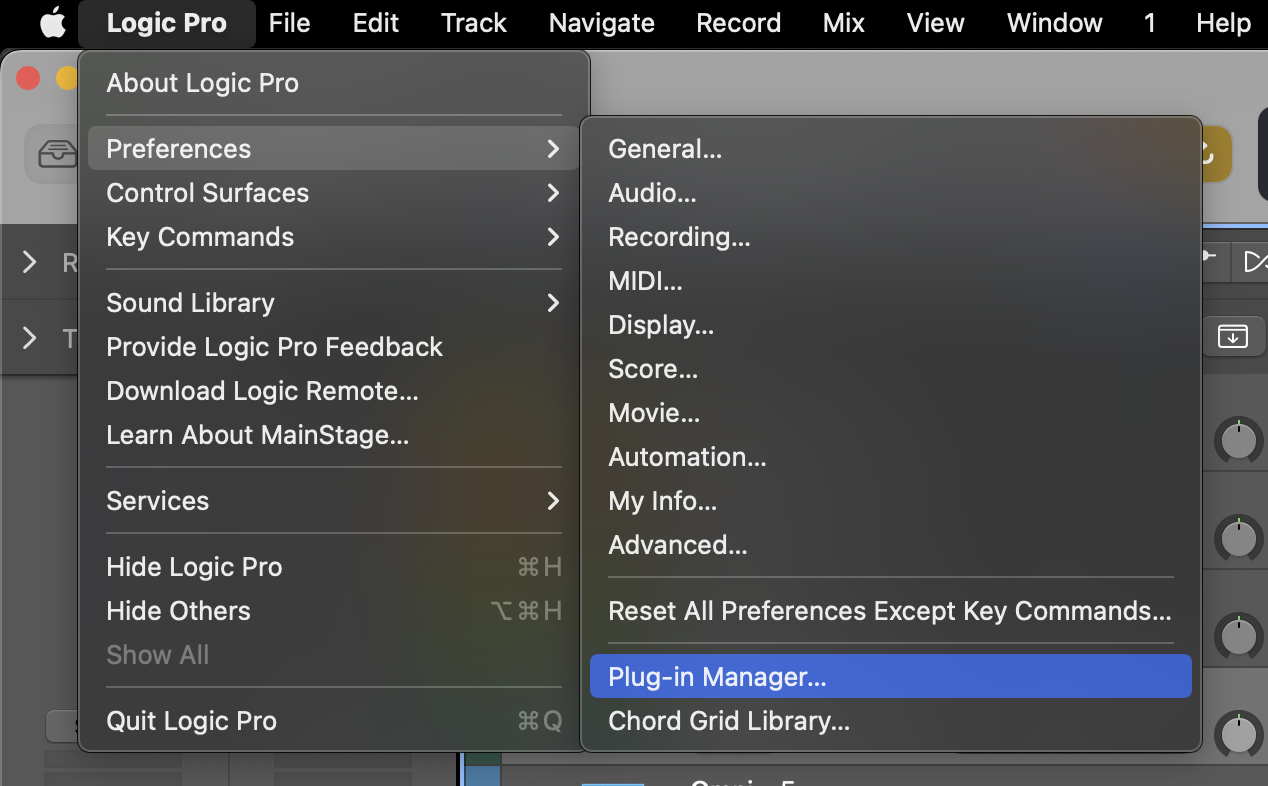Open the Navigate menu
1268x786 pixels.
tap(602, 23)
